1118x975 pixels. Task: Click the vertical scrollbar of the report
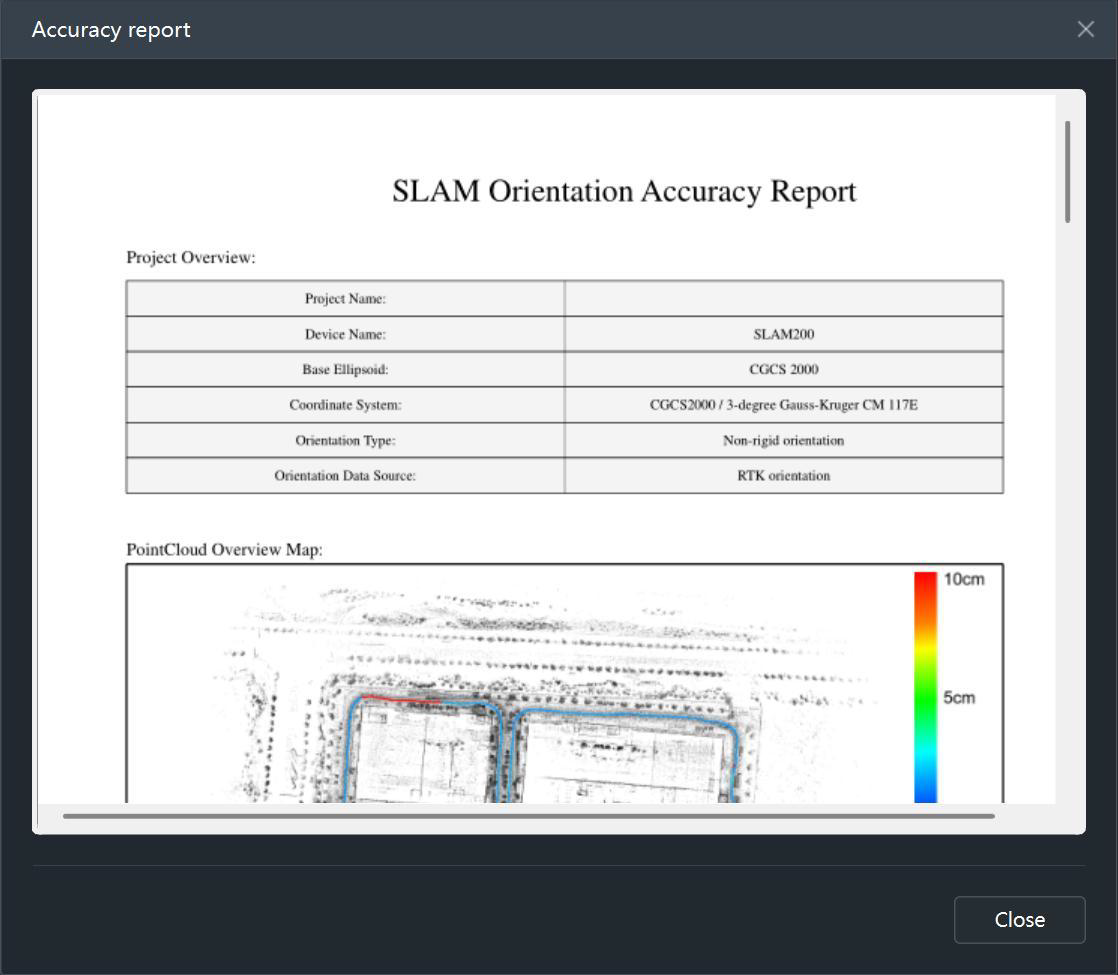pos(1067,172)
